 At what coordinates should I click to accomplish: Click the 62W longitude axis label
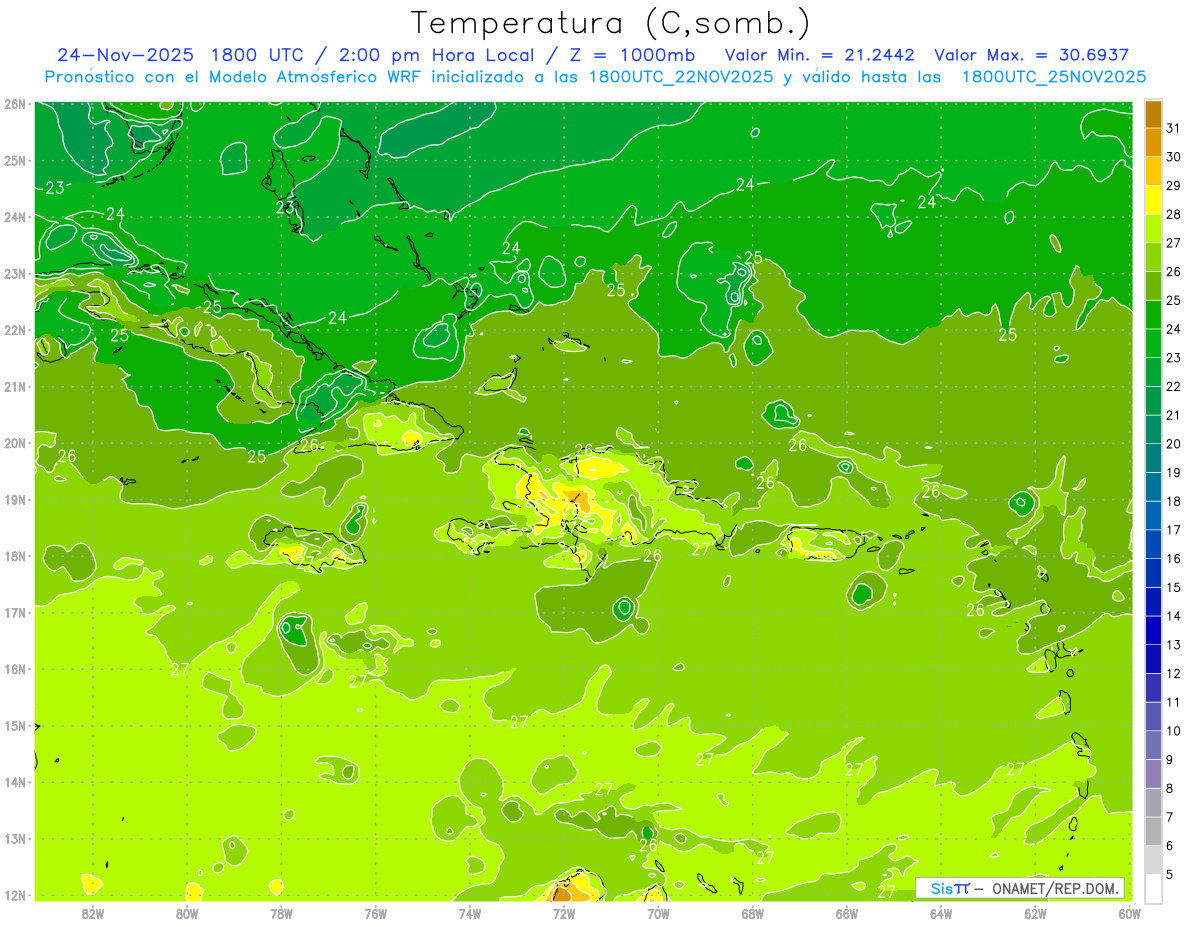[1035, 913]
